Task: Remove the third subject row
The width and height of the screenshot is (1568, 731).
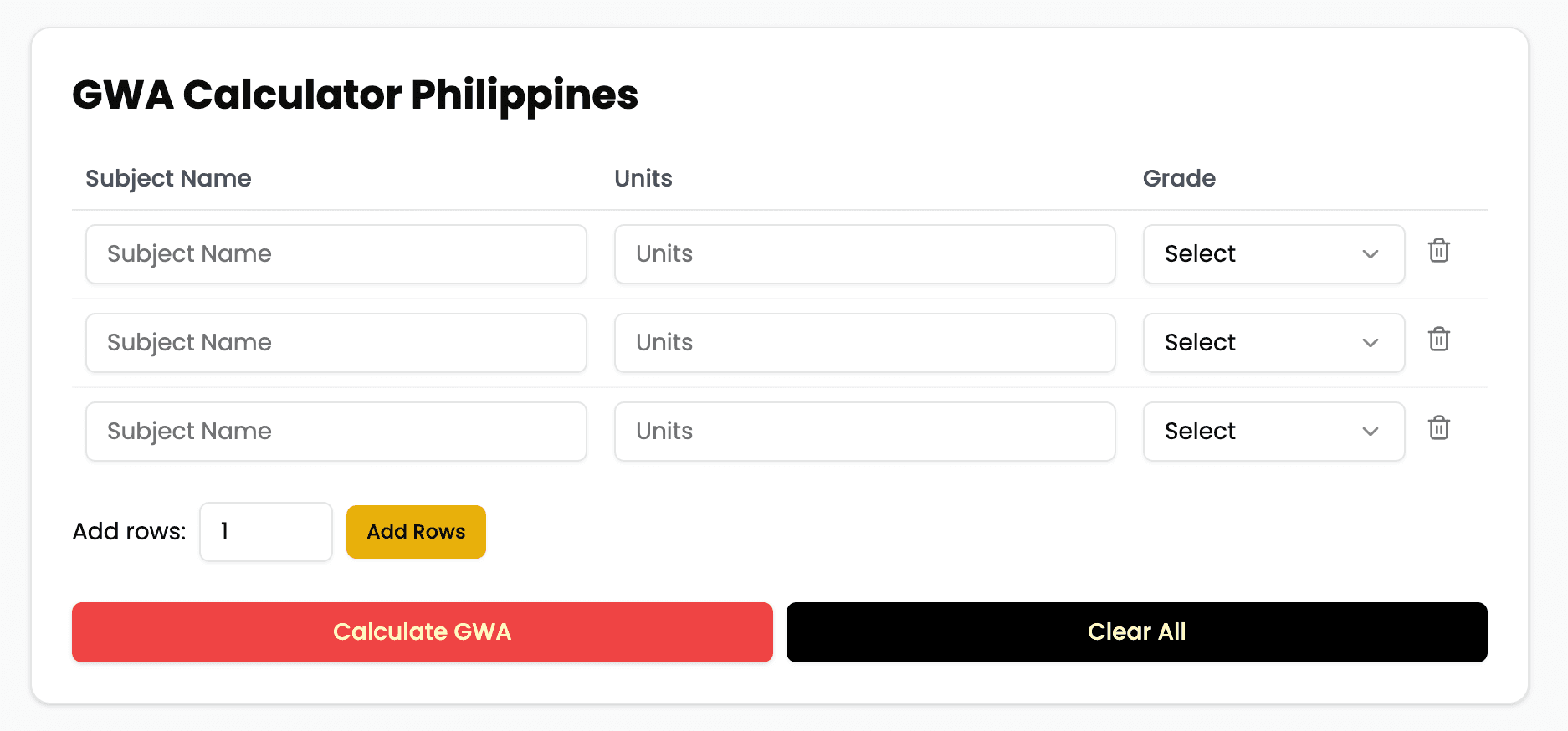Action: [x=1439, y=428]
